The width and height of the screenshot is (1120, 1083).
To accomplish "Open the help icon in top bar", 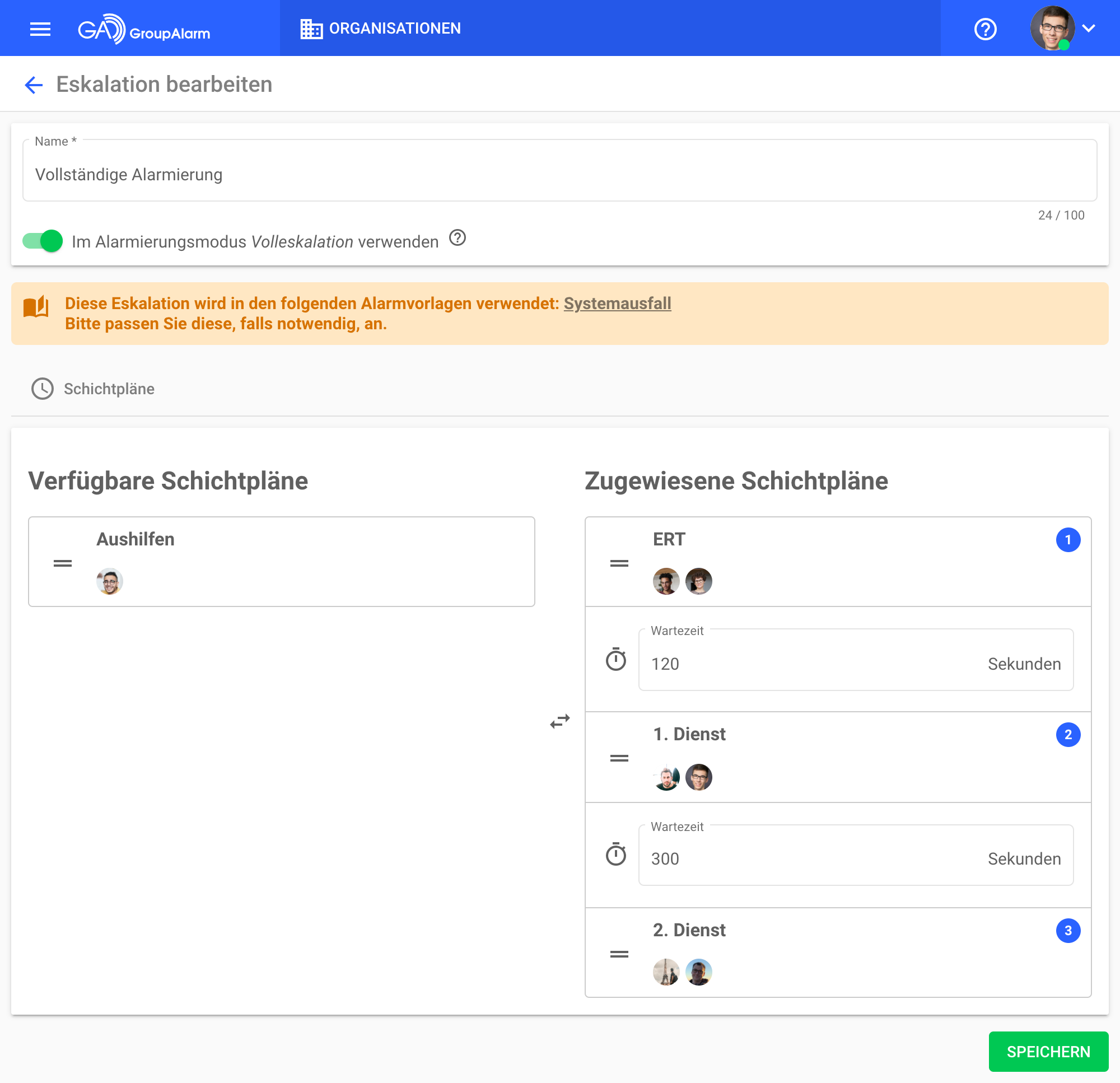I will (984, 29).
